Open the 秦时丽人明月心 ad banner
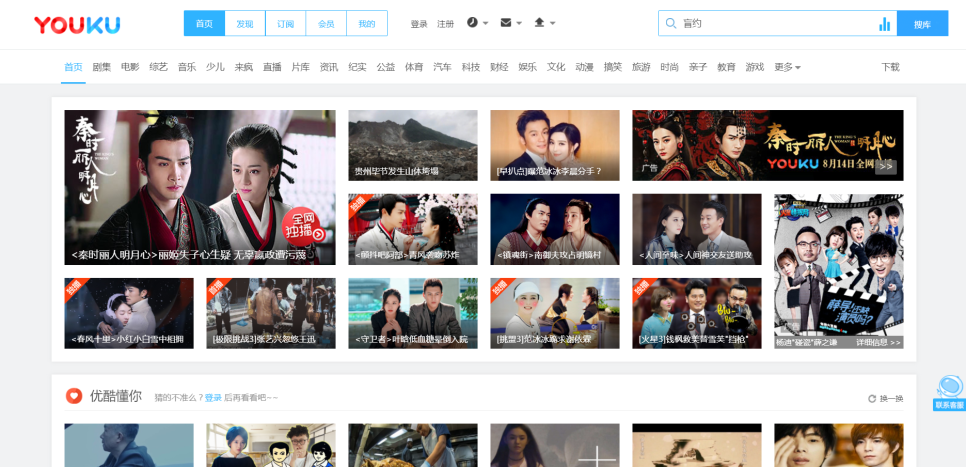The height and width of the screenshot is (467, 966). [x=768, y=145]
